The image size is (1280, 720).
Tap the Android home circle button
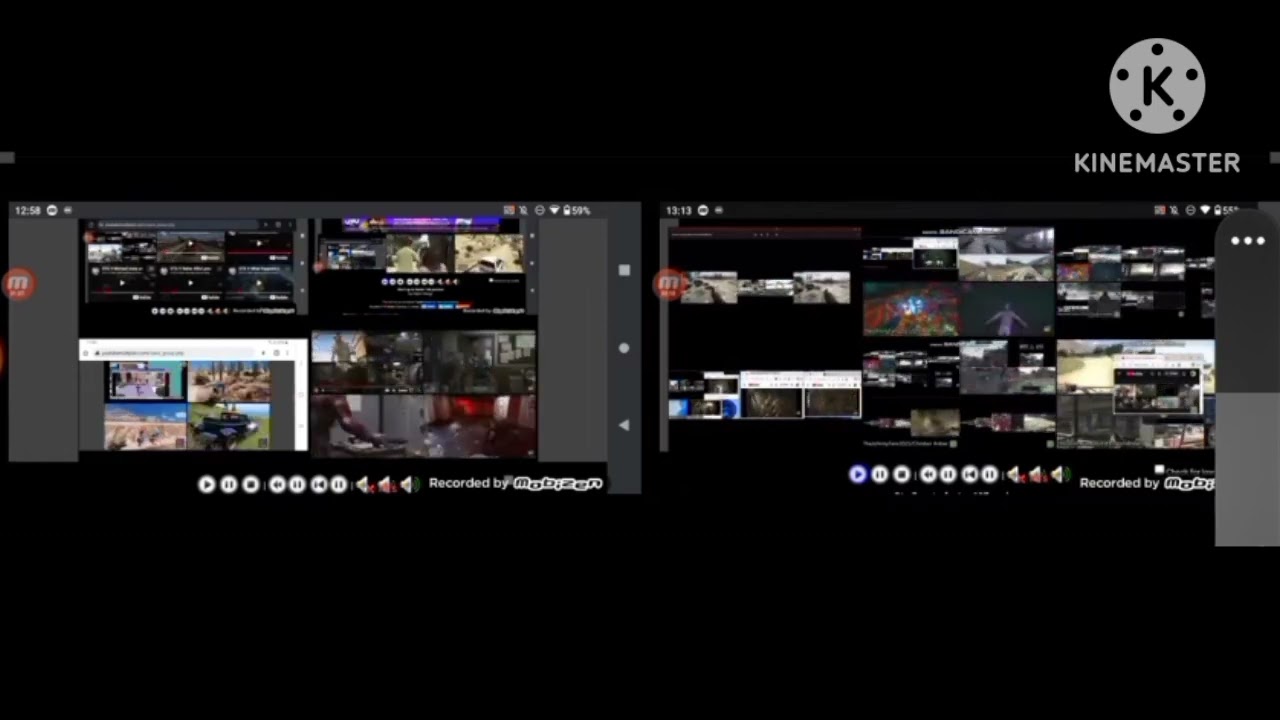click(624, 348)
